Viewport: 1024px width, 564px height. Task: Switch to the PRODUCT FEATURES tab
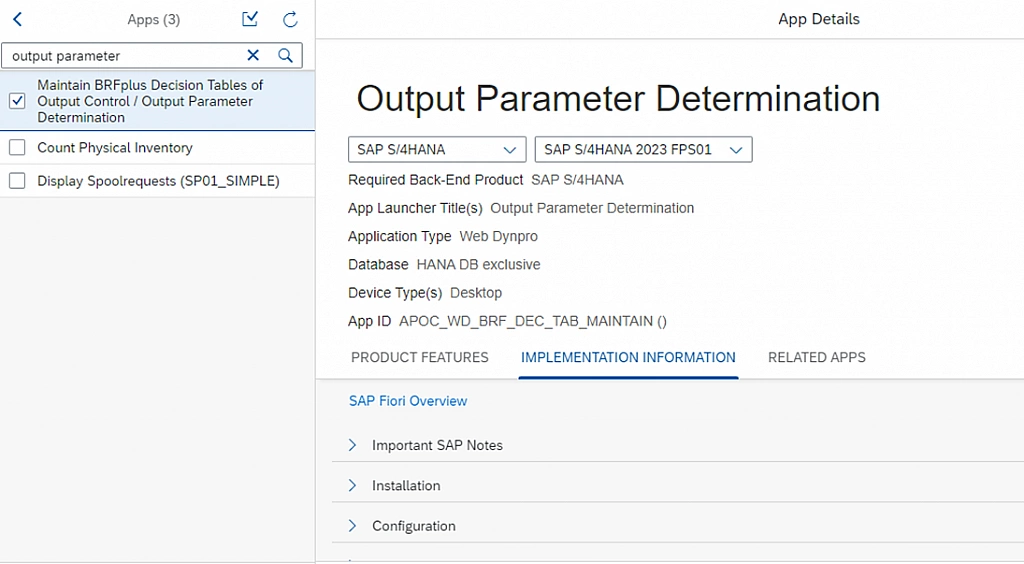pyautogui.click(x=420, y=357)
